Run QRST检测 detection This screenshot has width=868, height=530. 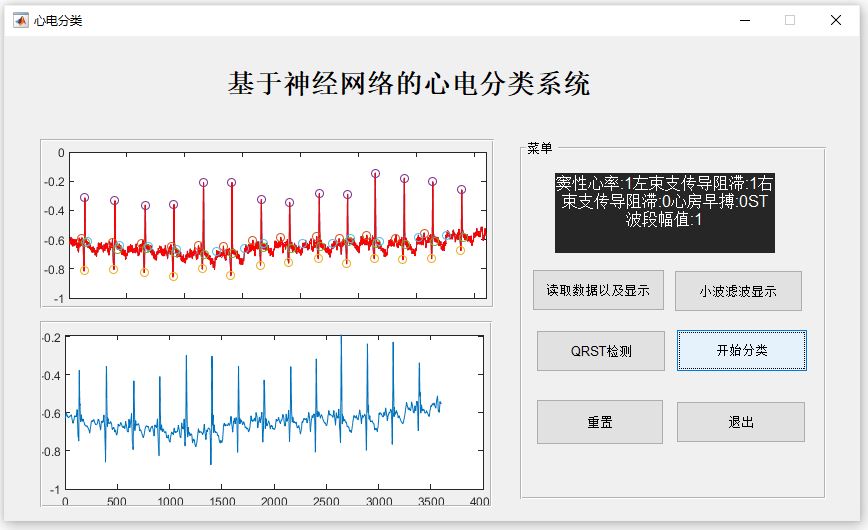click(601, 351)
